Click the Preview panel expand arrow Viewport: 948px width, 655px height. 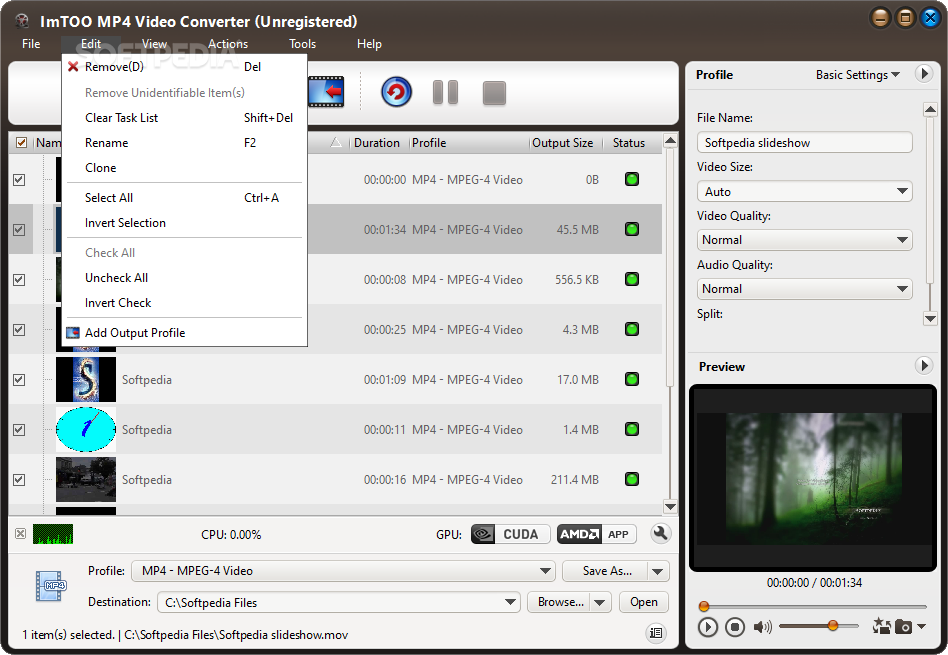pos(924,365)
